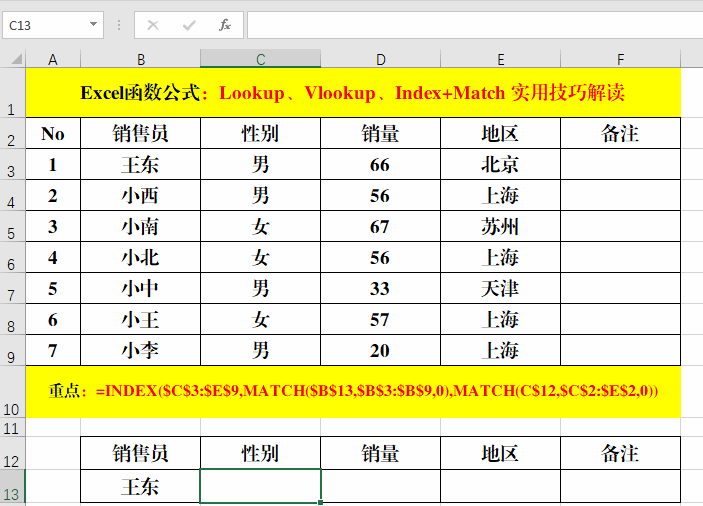The height and width of the screenshot is (506, 703).
Task: Select row 3 header
Action: pos(13,164)
